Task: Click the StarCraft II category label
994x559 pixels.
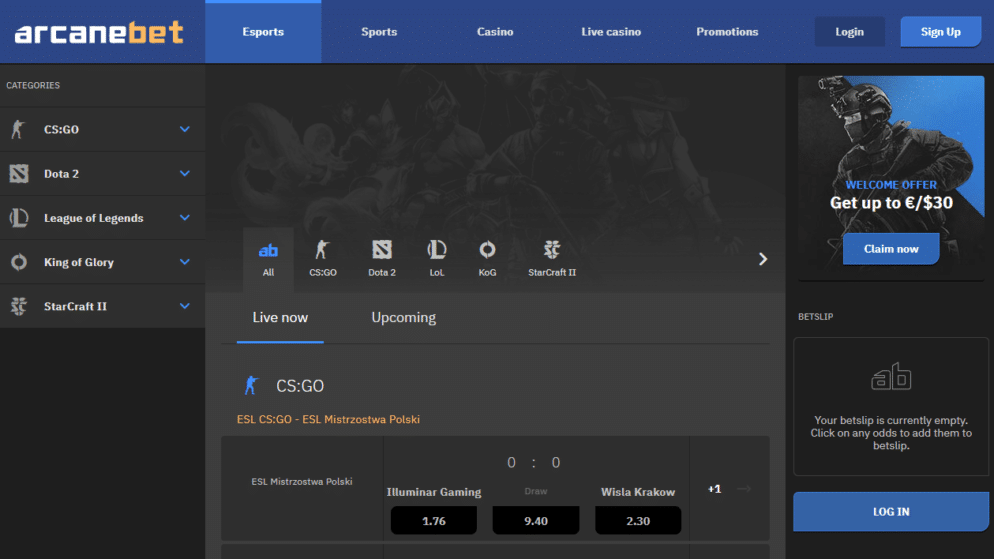Action: point(75,306)
